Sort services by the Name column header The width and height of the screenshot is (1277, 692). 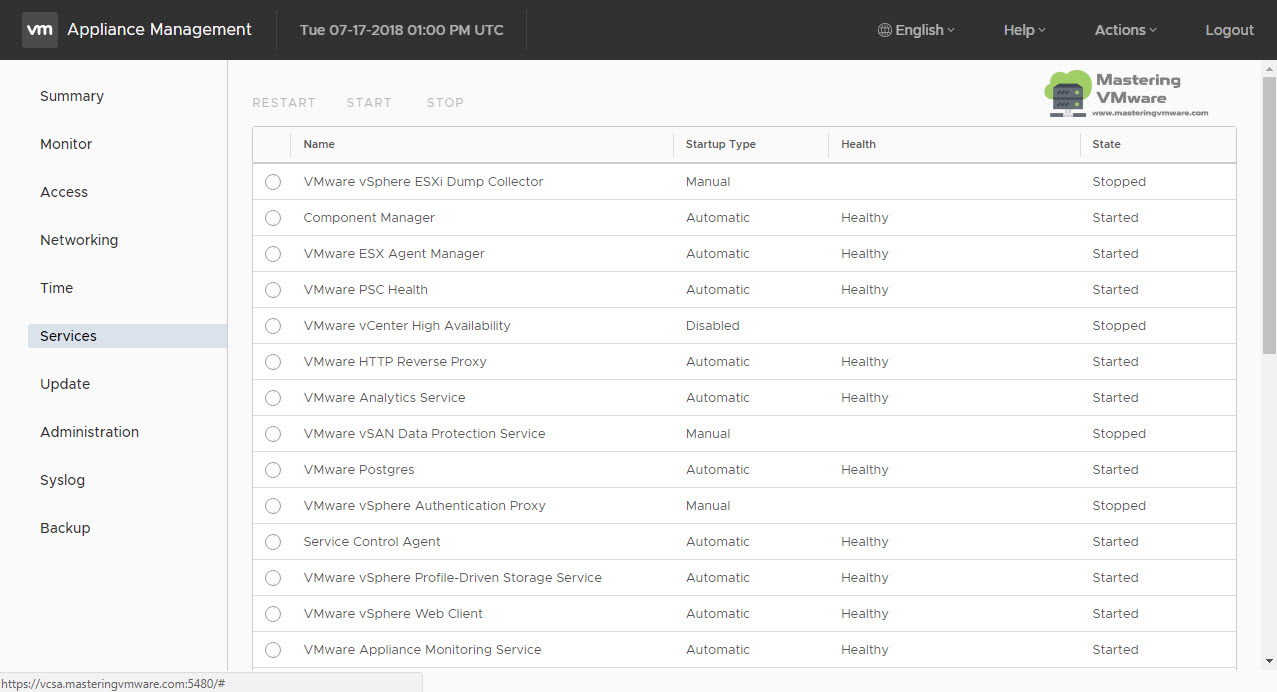coord(319,144)
